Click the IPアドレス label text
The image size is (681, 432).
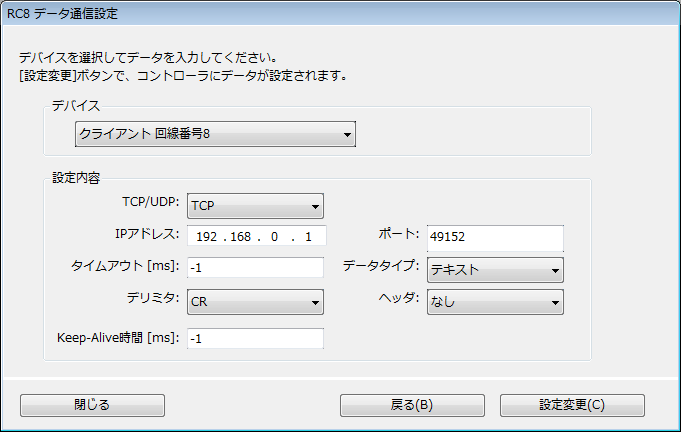[146, 235]
